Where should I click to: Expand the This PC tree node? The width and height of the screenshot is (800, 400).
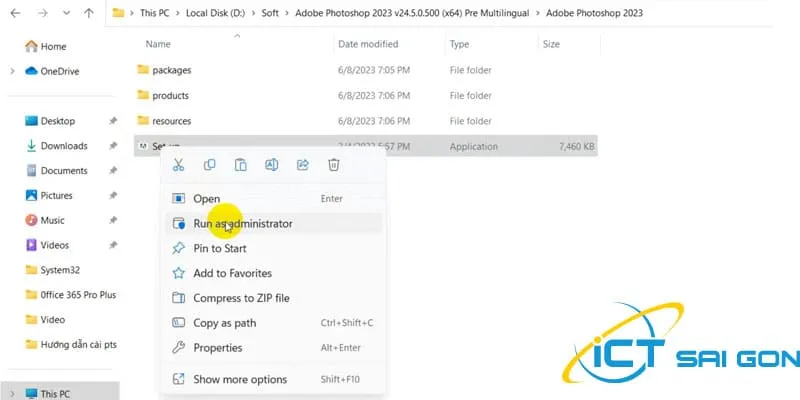12,394
